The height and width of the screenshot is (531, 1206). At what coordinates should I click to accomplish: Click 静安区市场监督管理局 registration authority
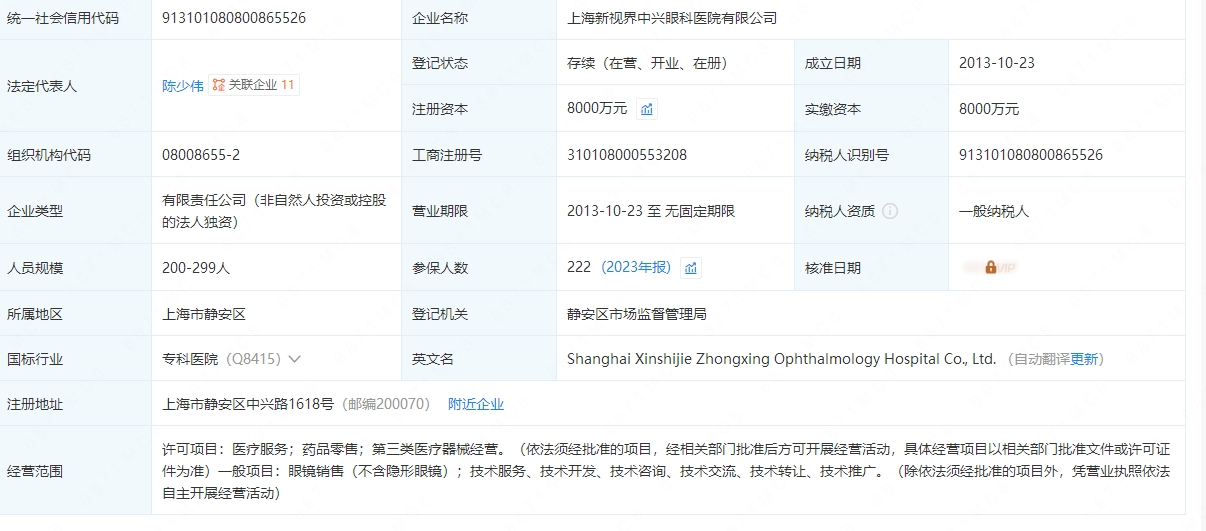[636, 314]
